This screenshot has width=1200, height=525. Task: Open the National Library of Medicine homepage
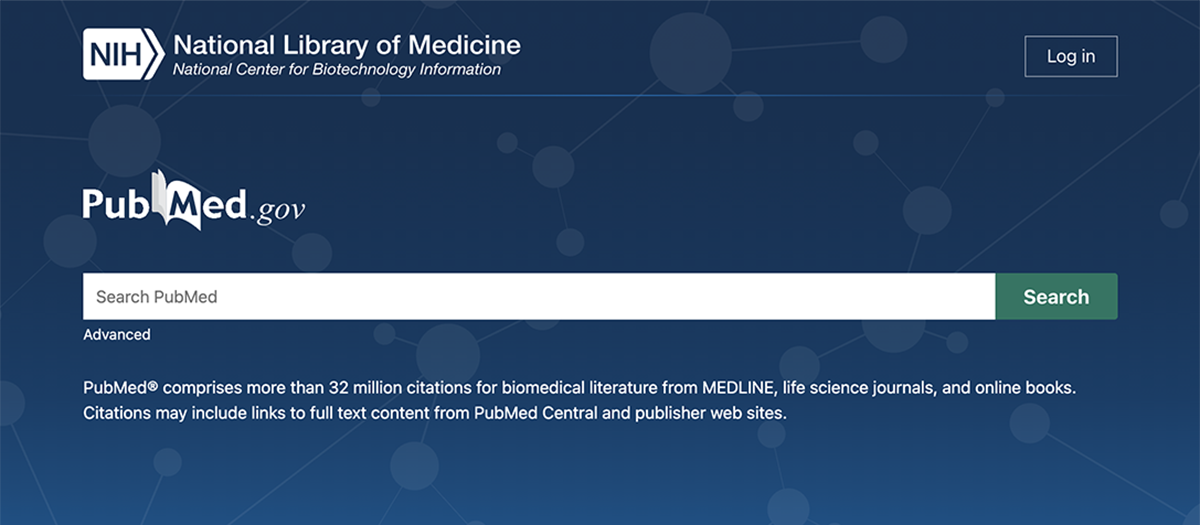(346, 45)
